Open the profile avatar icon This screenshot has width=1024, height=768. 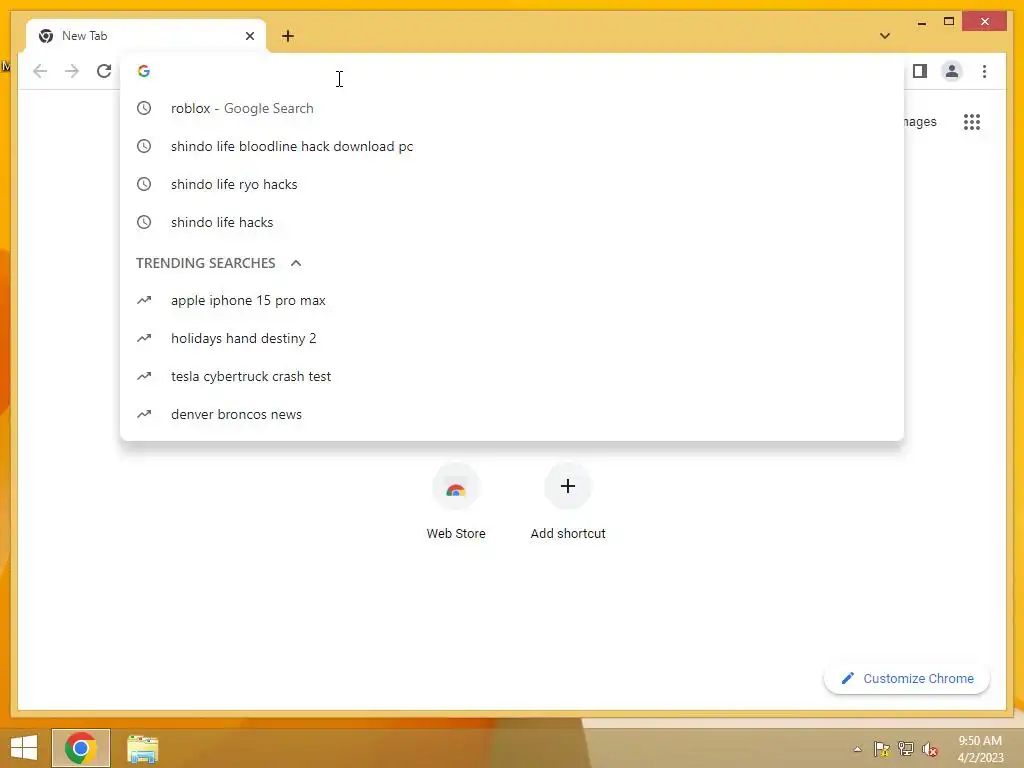(x=952, y=71)
